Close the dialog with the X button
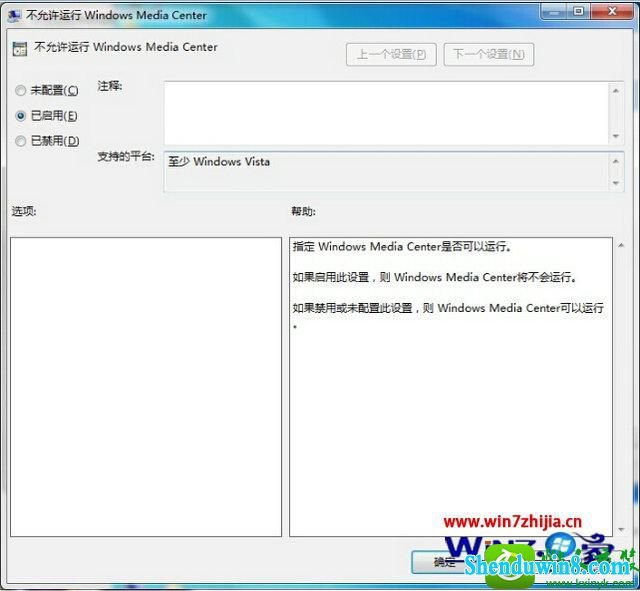 (x=612, y=11)
